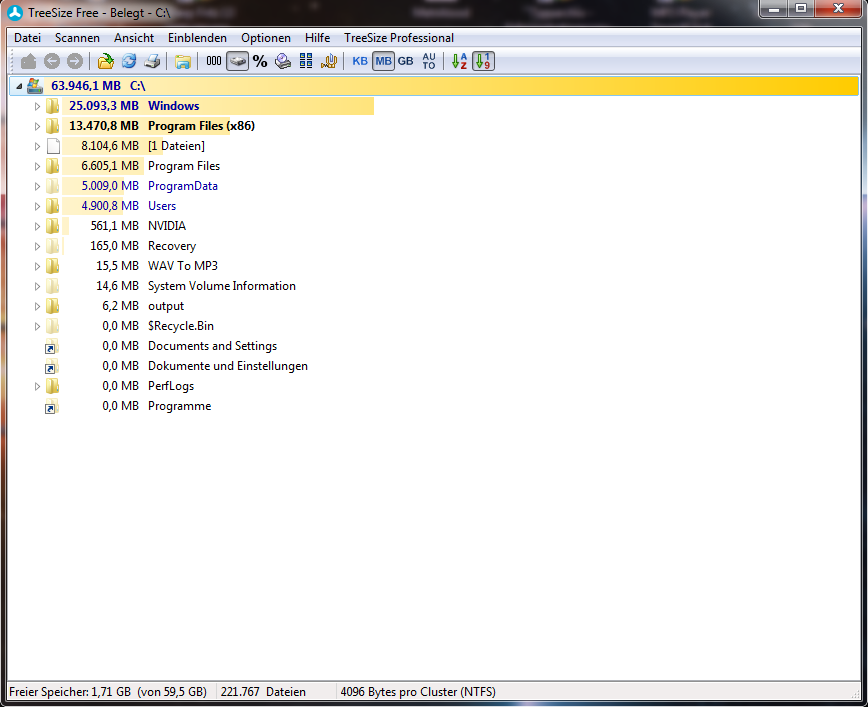Click Freier Speicher status bar text

(x=108, y=691)
